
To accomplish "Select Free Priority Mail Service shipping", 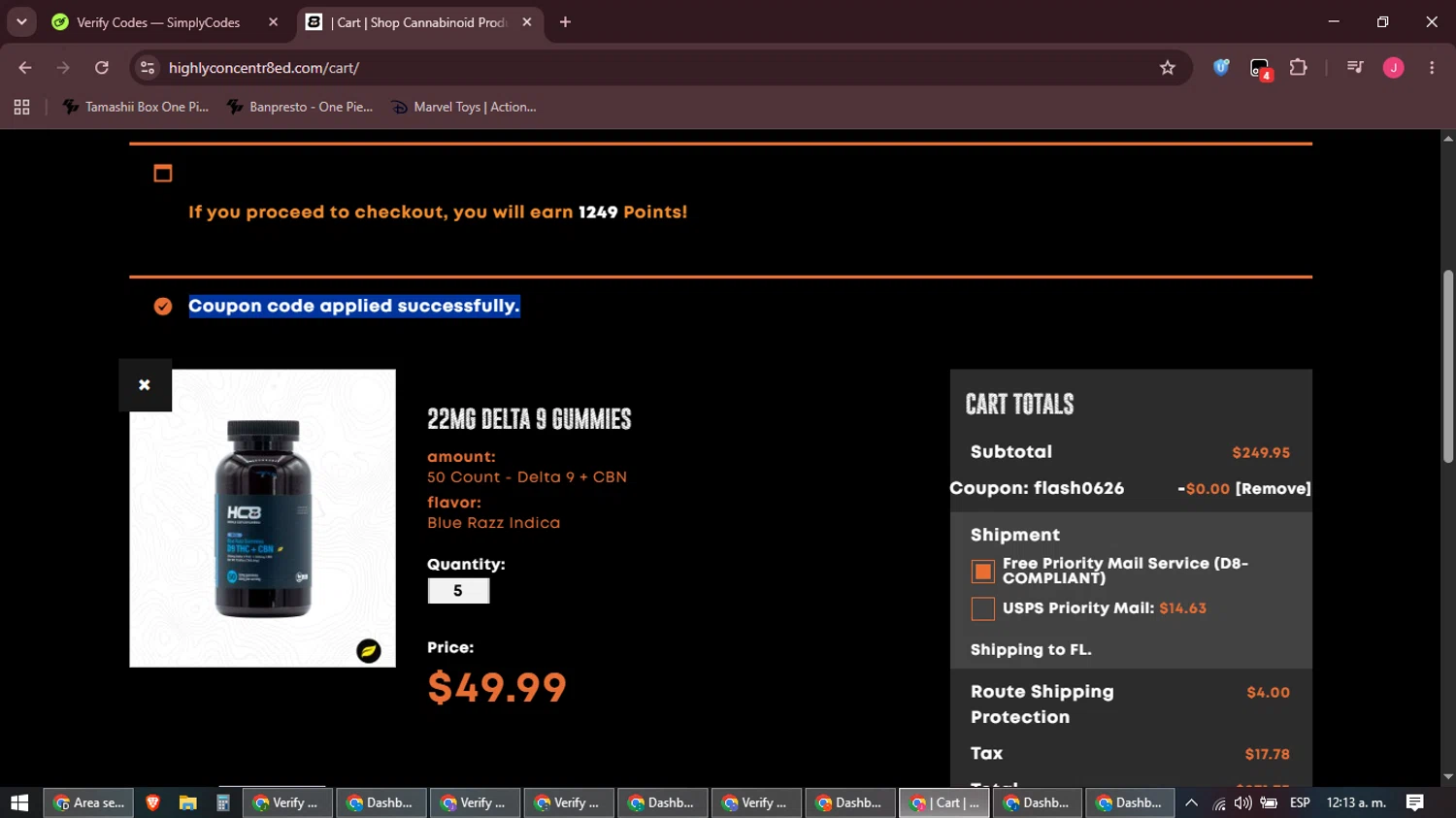I will click(x=983, y=572).
